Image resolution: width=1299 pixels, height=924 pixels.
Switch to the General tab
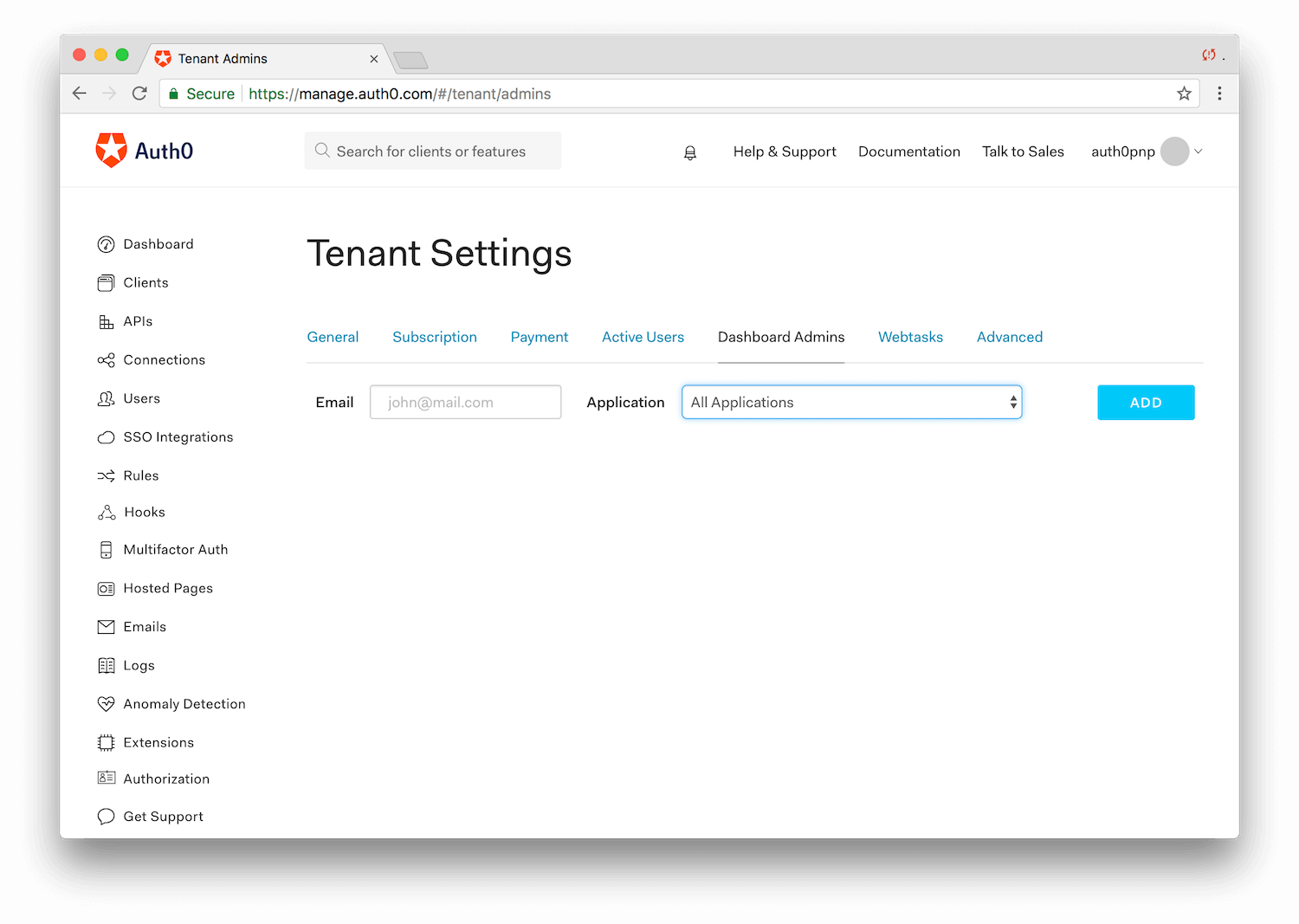(x=333, y=338)
